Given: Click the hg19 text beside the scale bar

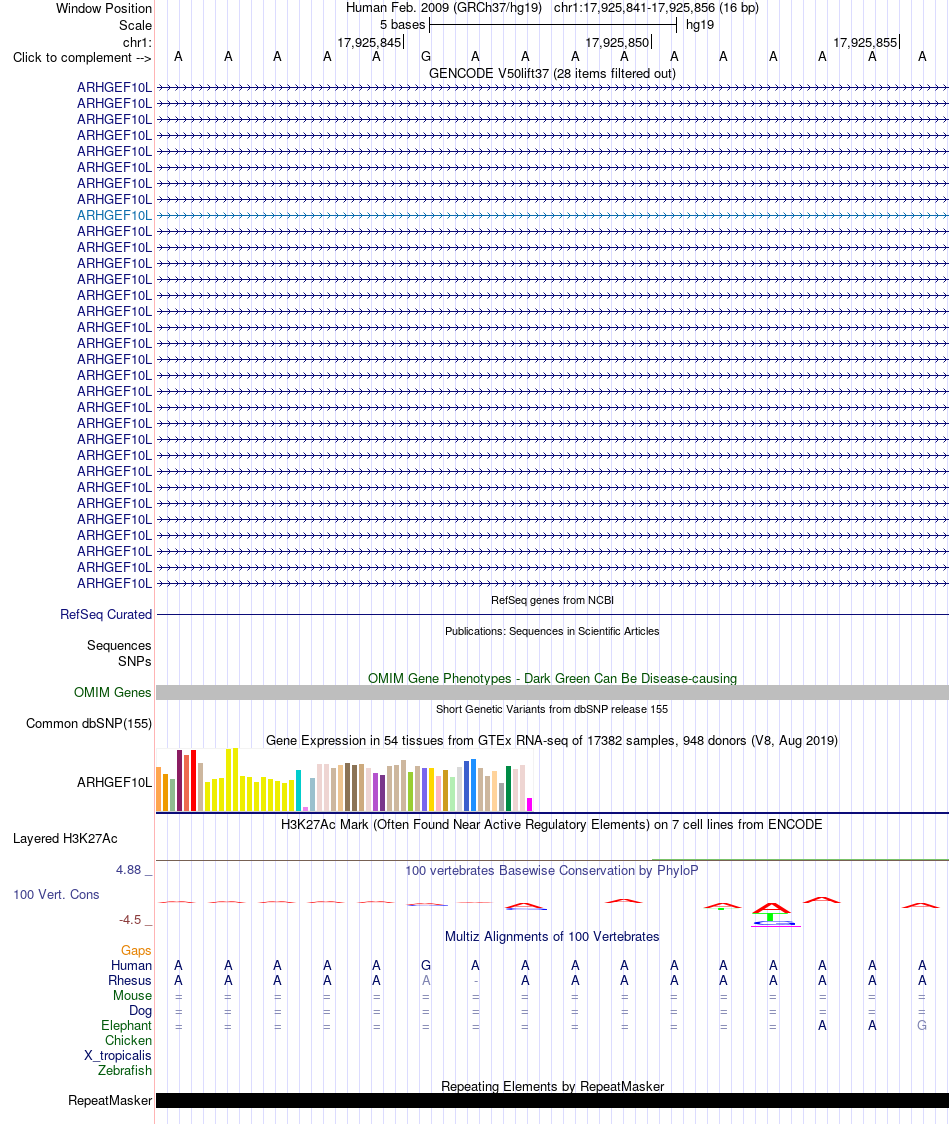Looking at the screenshot, I should click(700, 25).
